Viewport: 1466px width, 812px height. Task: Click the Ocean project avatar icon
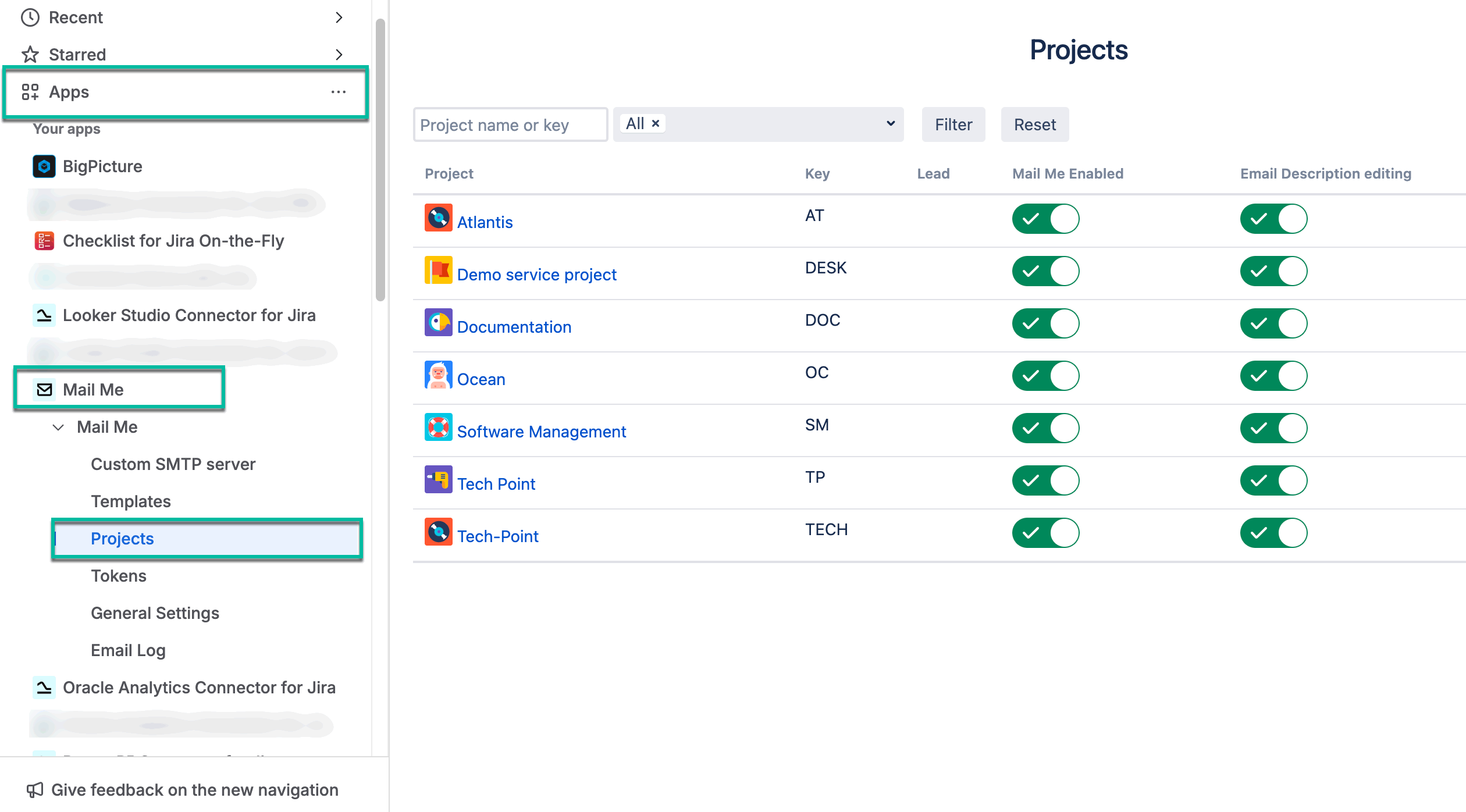coord(438,375)
